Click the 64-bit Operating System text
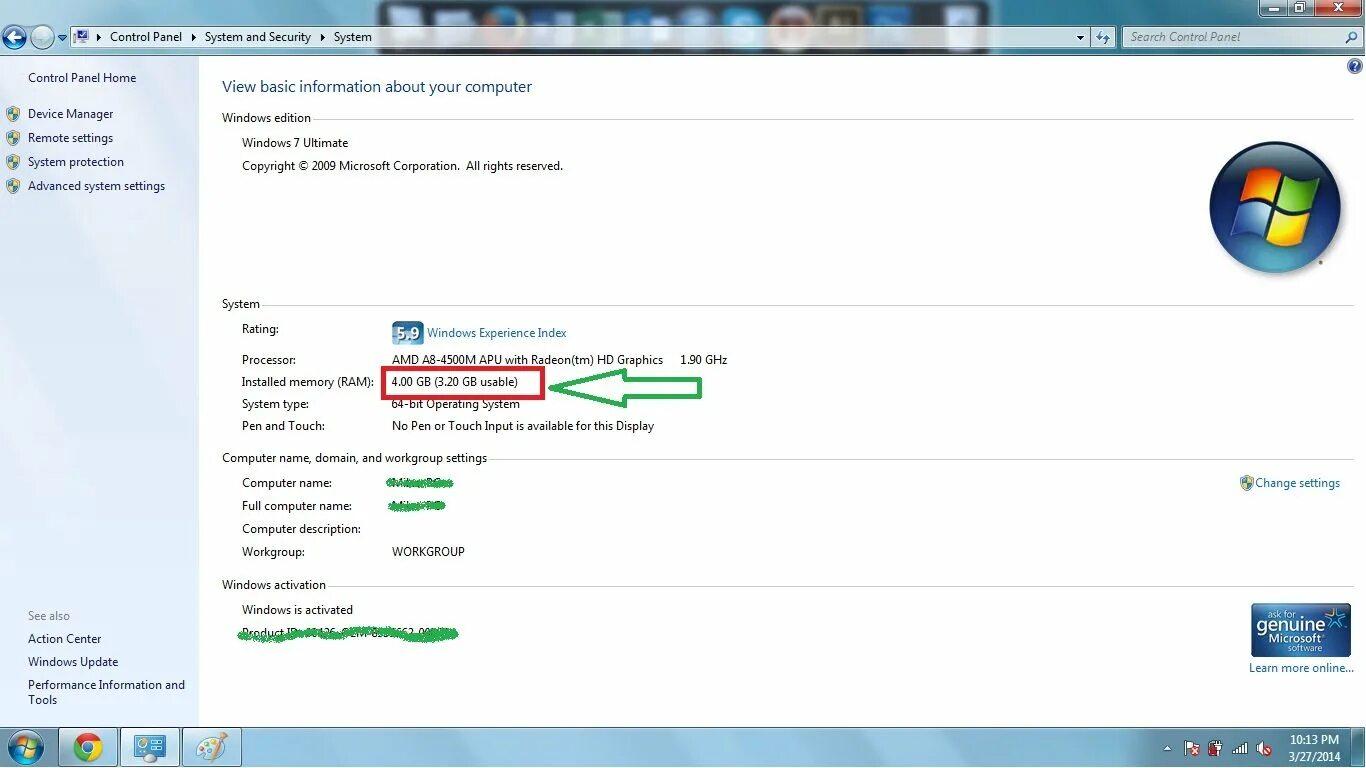 click(x=456, y=404)
